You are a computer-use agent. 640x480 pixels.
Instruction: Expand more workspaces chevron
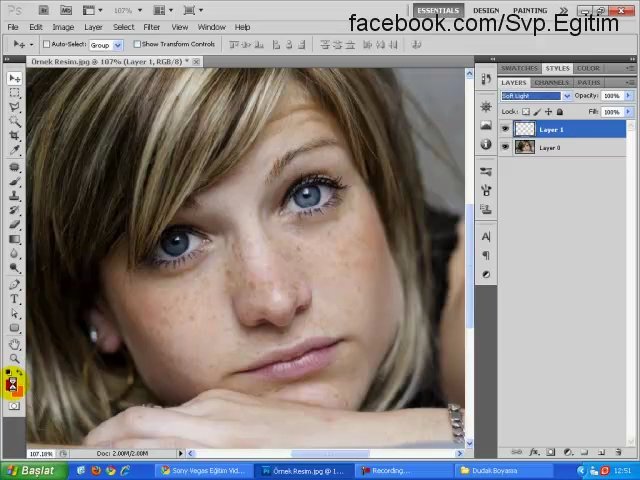(x=564, y=10)
